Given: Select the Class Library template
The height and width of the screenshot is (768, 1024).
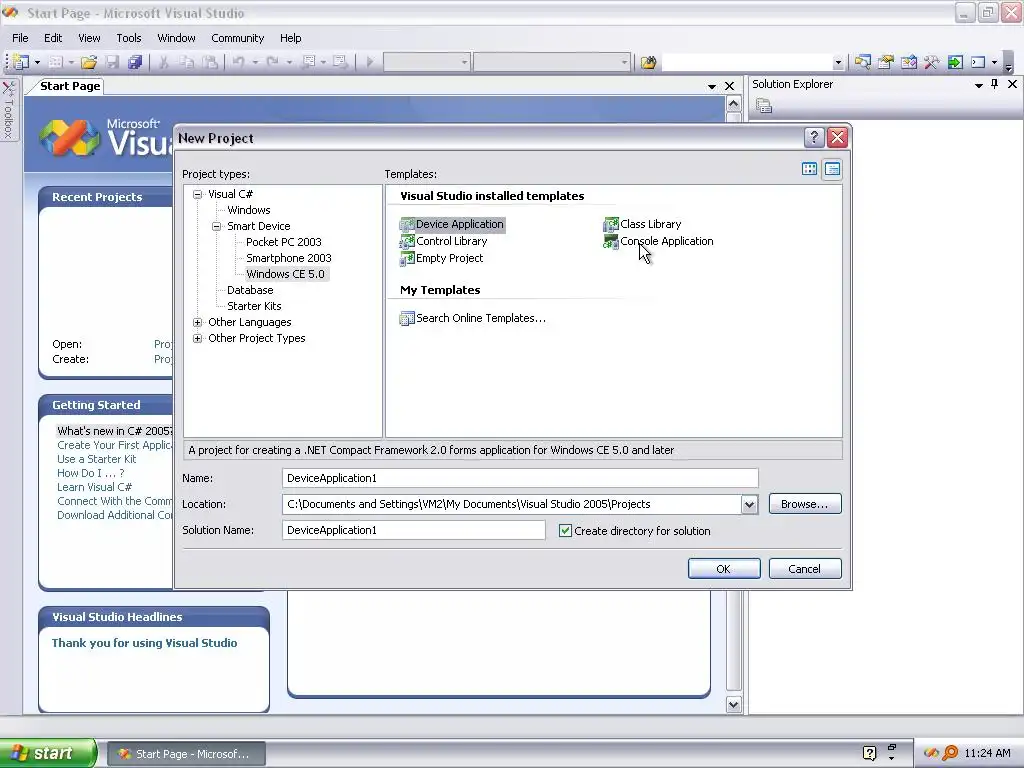Looking at the screenshot, I should [x=642, y=224].
